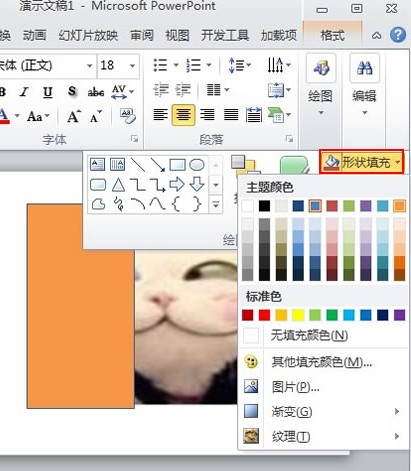Open the font size 18 dropdown
Viewport: 411px width, 471px height.
click(132, 66)
